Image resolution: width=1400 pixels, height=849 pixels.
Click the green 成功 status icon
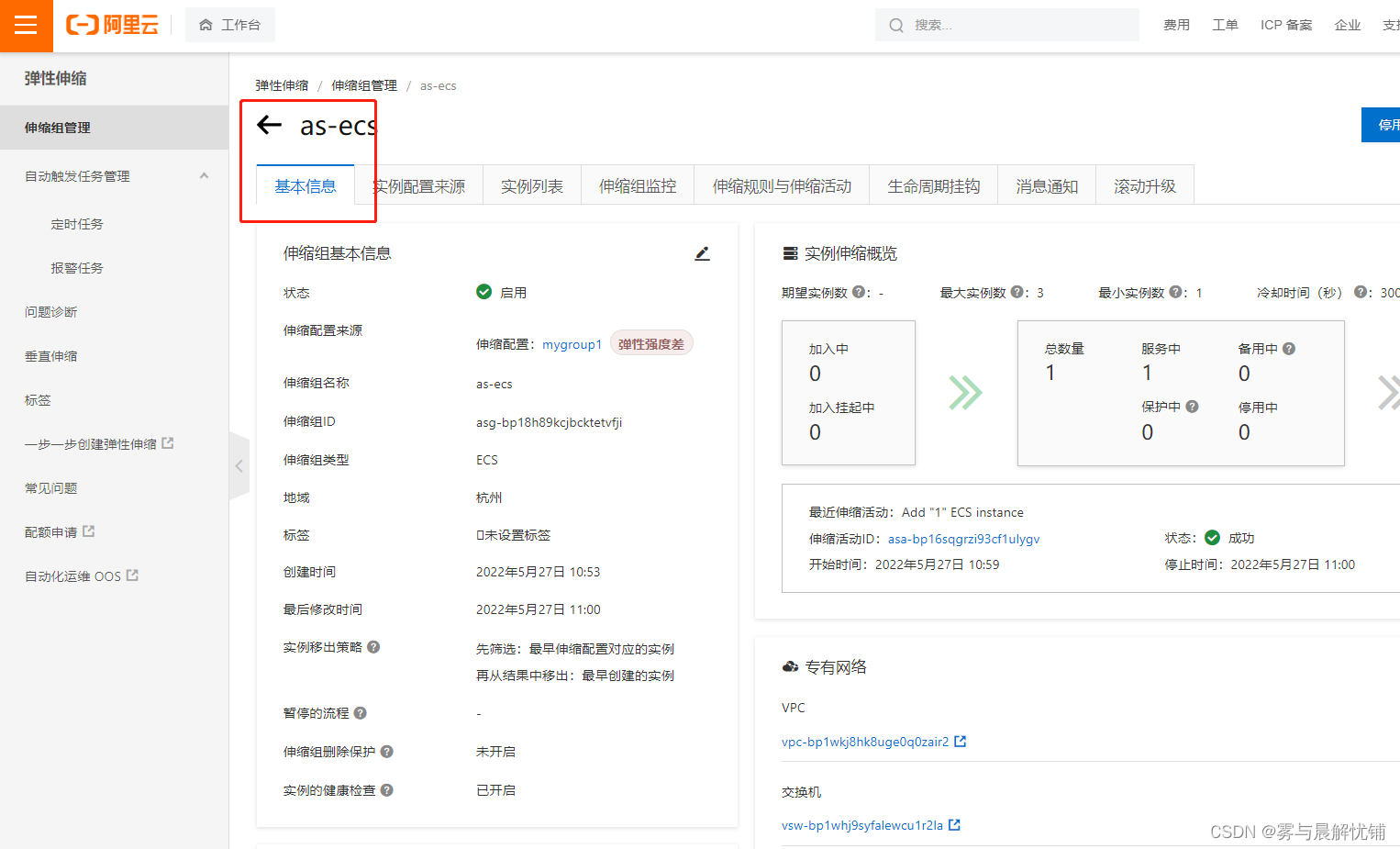[1212, 538]
